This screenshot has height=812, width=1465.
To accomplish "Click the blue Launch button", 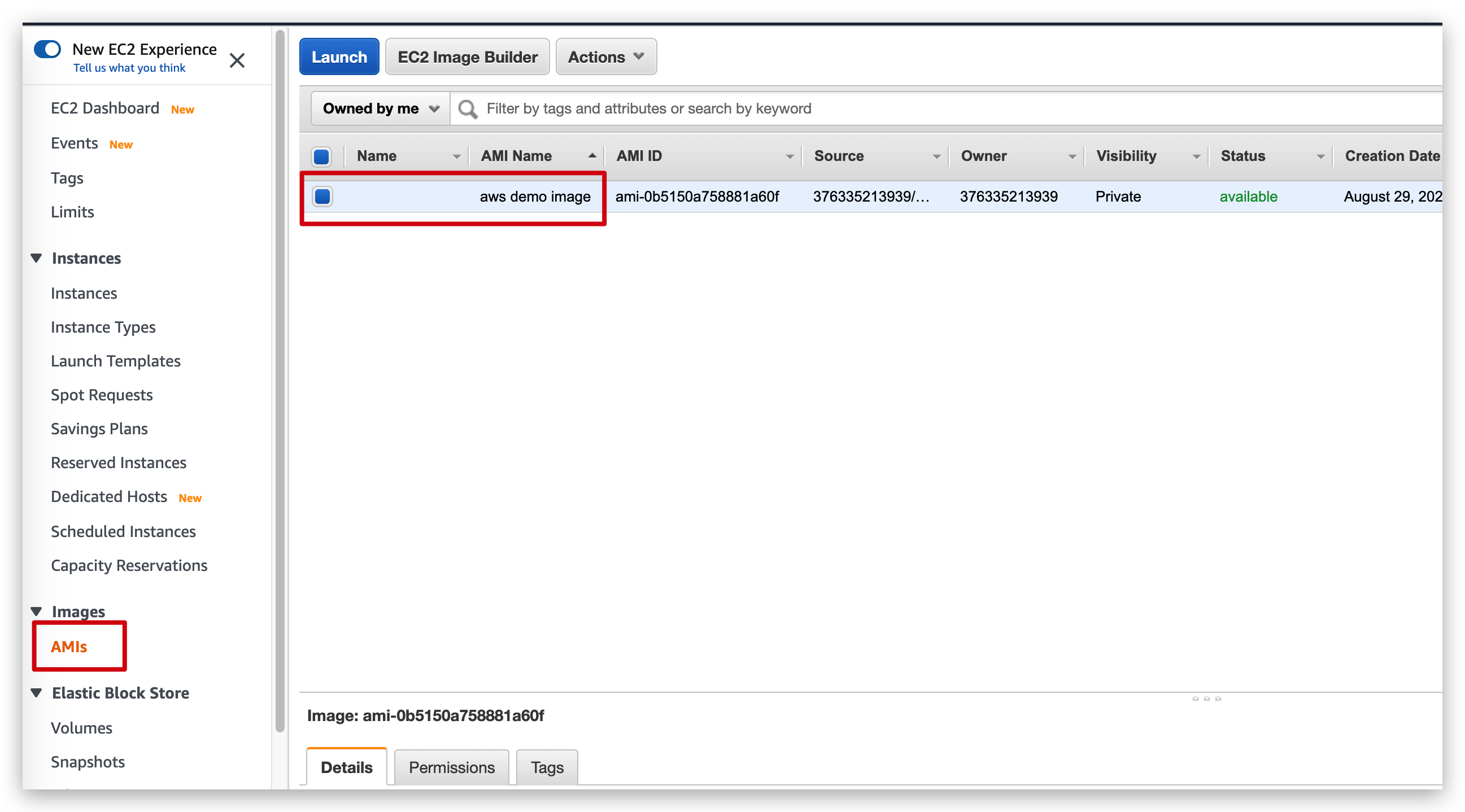I will [x=339, y=57].
